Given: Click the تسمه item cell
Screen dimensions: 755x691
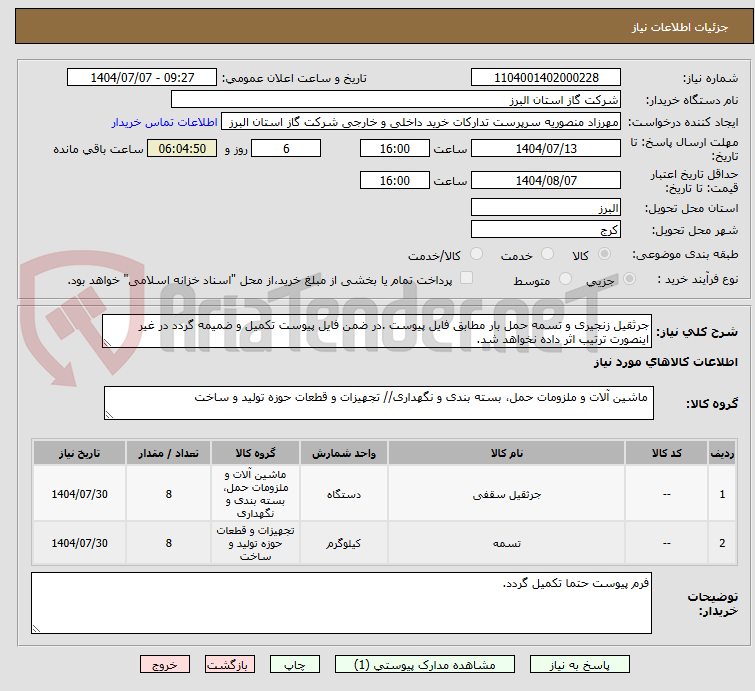Looking at the screenshot, I should click(x=507, y=543).
